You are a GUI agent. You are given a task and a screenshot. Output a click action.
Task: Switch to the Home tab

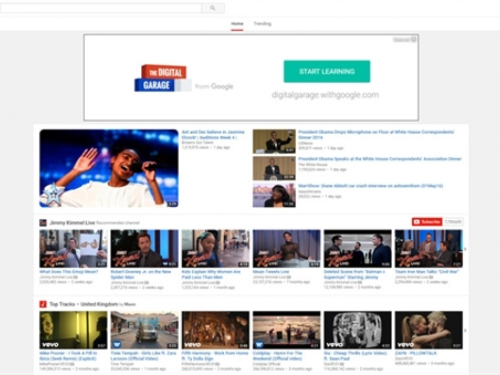coord(237,24)
